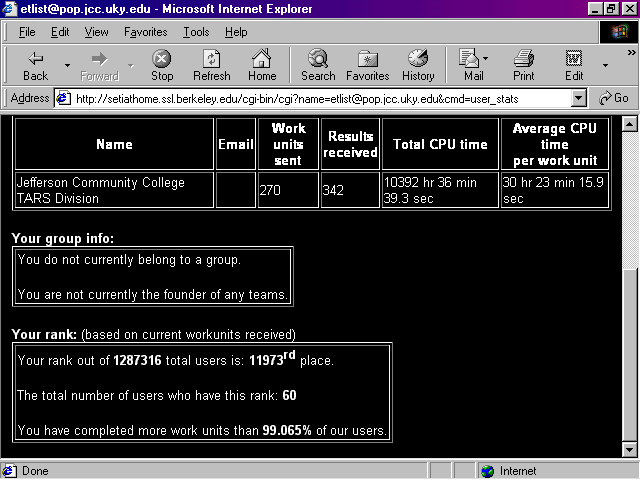Click the 99.065% percentage value
The height and width of the screenshot is (480, 640).
tap(287, 431)
